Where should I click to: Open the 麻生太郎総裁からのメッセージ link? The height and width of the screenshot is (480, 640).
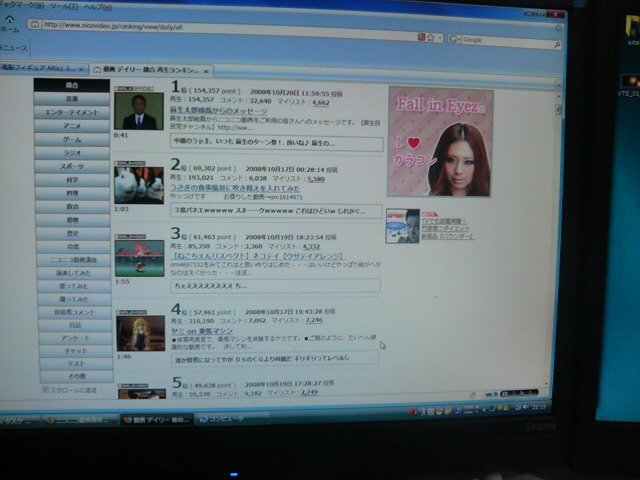pyautogui.click(x=218, y=111)
